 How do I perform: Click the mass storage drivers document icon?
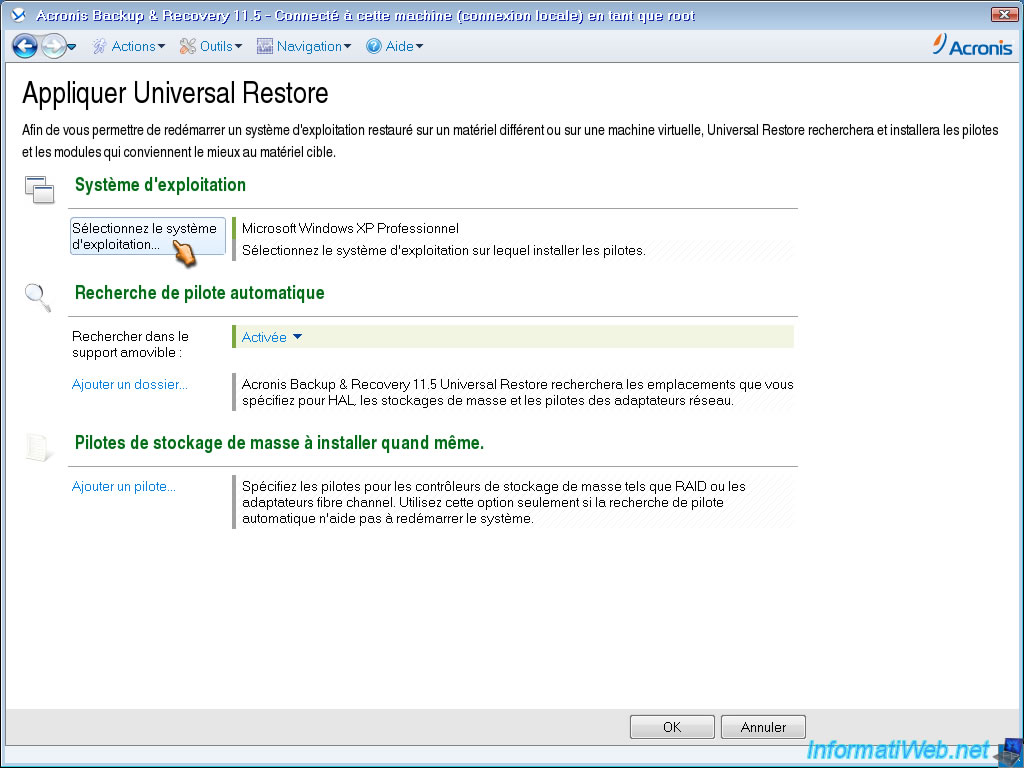click(x=38, y=447)
